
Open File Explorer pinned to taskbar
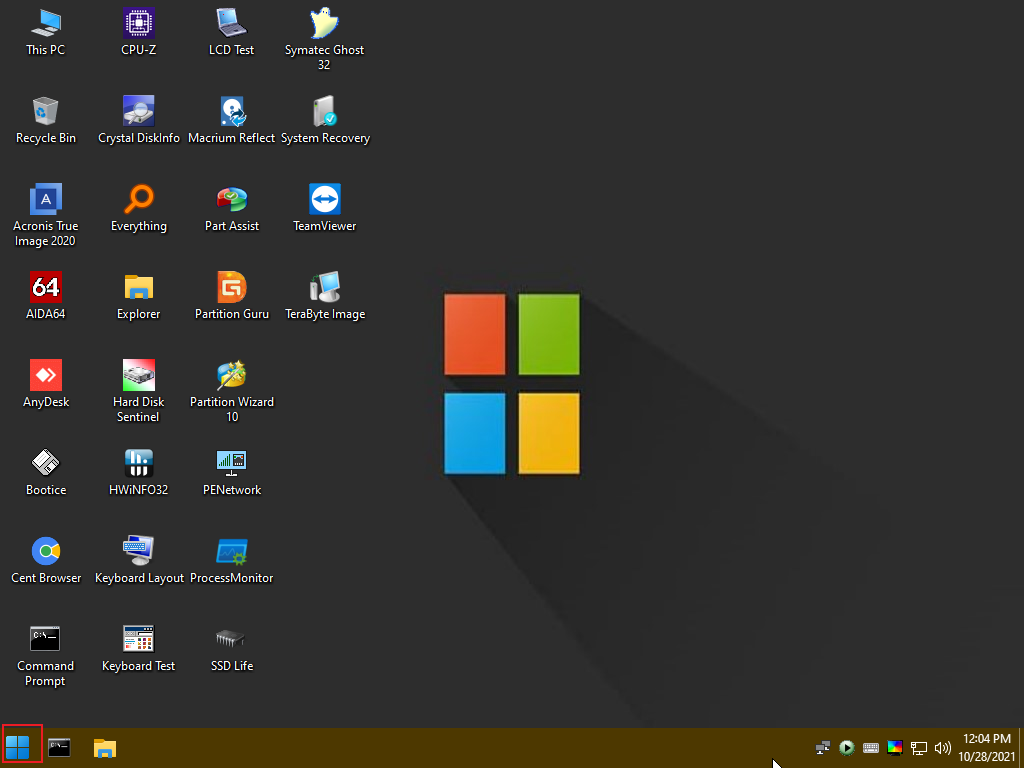104,748
